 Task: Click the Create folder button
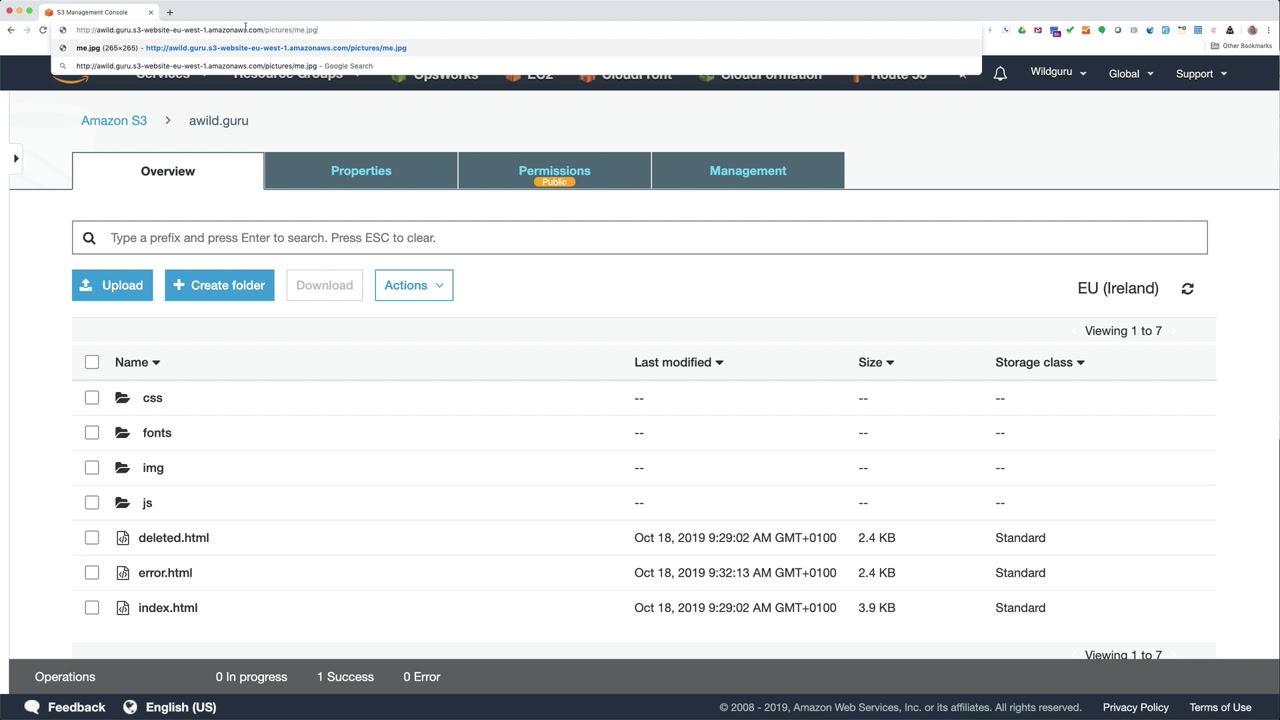pos(219,285)
